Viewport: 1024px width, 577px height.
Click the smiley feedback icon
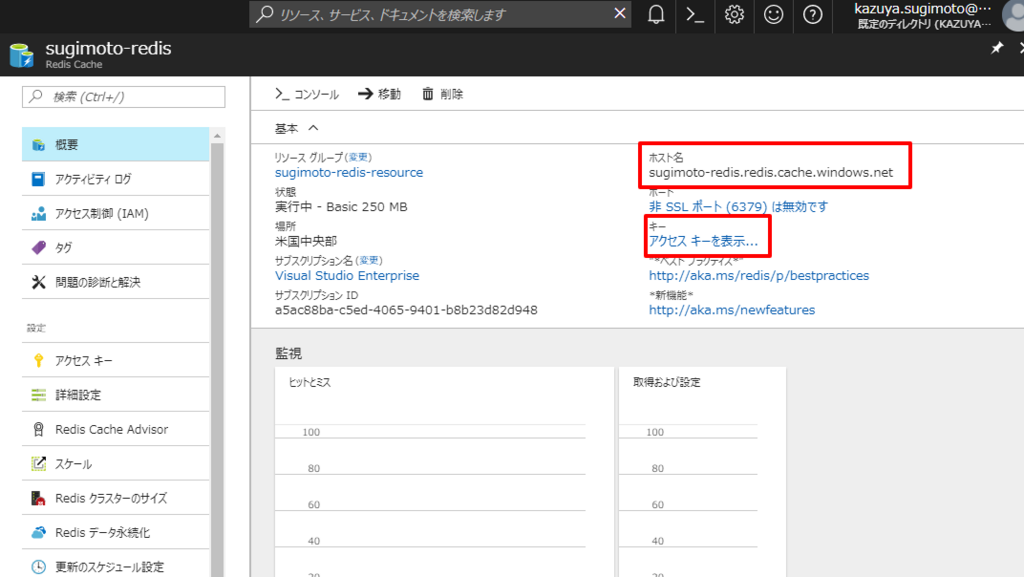[x=773, y=16]
